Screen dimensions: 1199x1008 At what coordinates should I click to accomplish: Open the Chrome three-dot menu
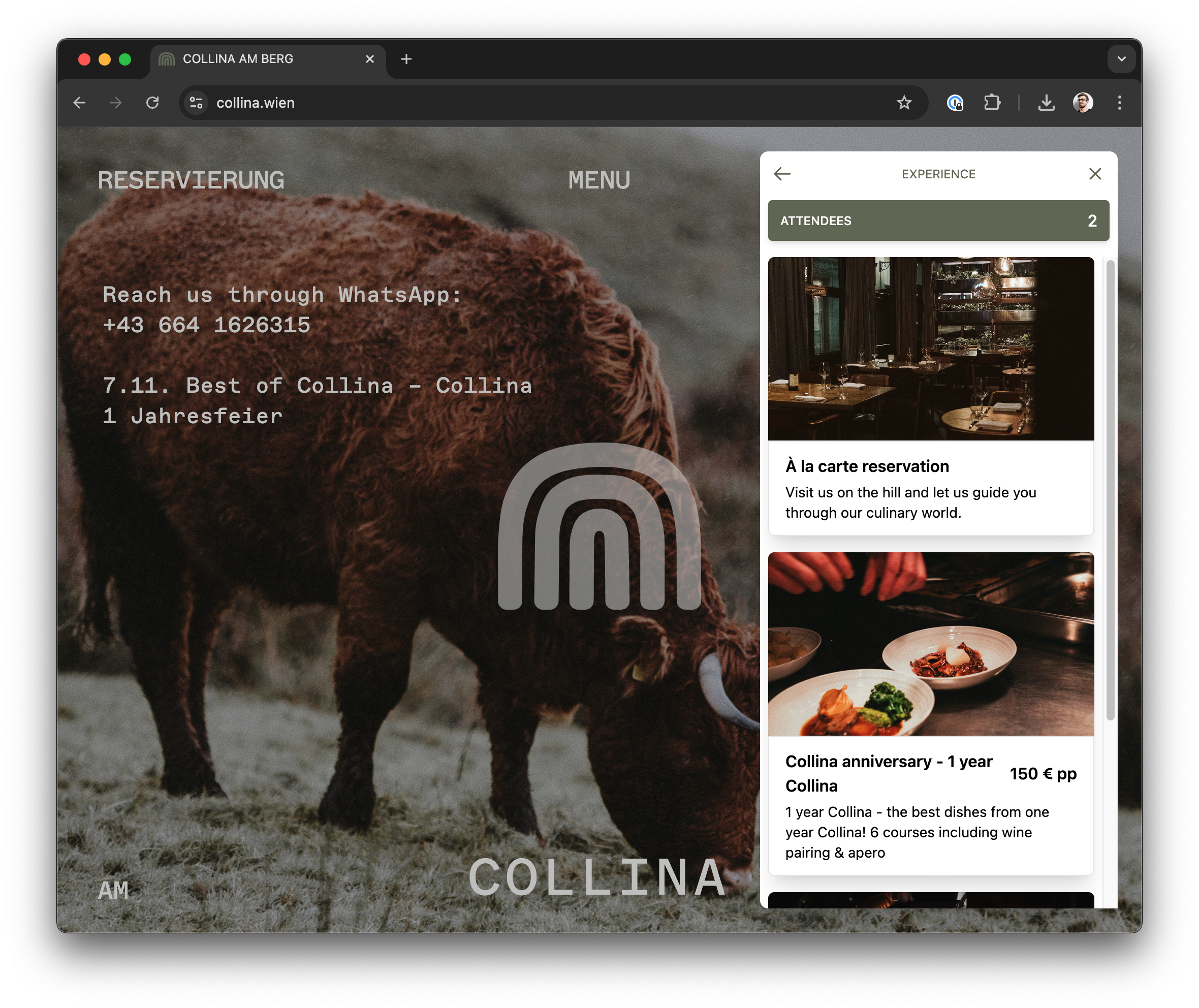1119,103
